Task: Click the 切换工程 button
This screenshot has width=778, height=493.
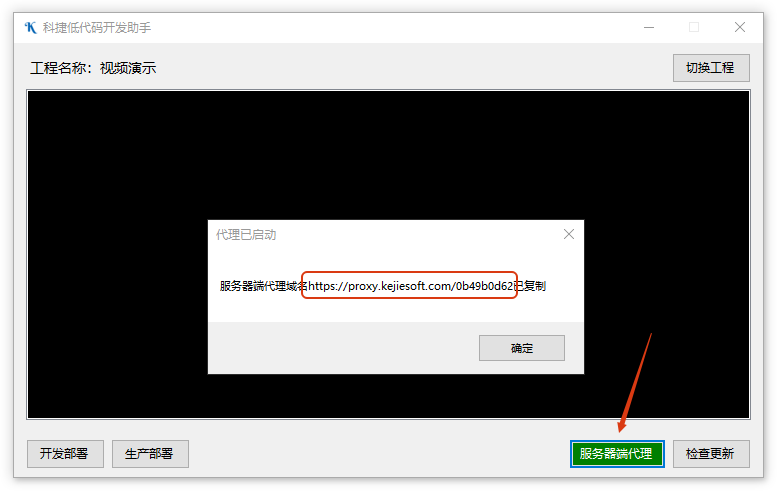Action: [710, 68]
